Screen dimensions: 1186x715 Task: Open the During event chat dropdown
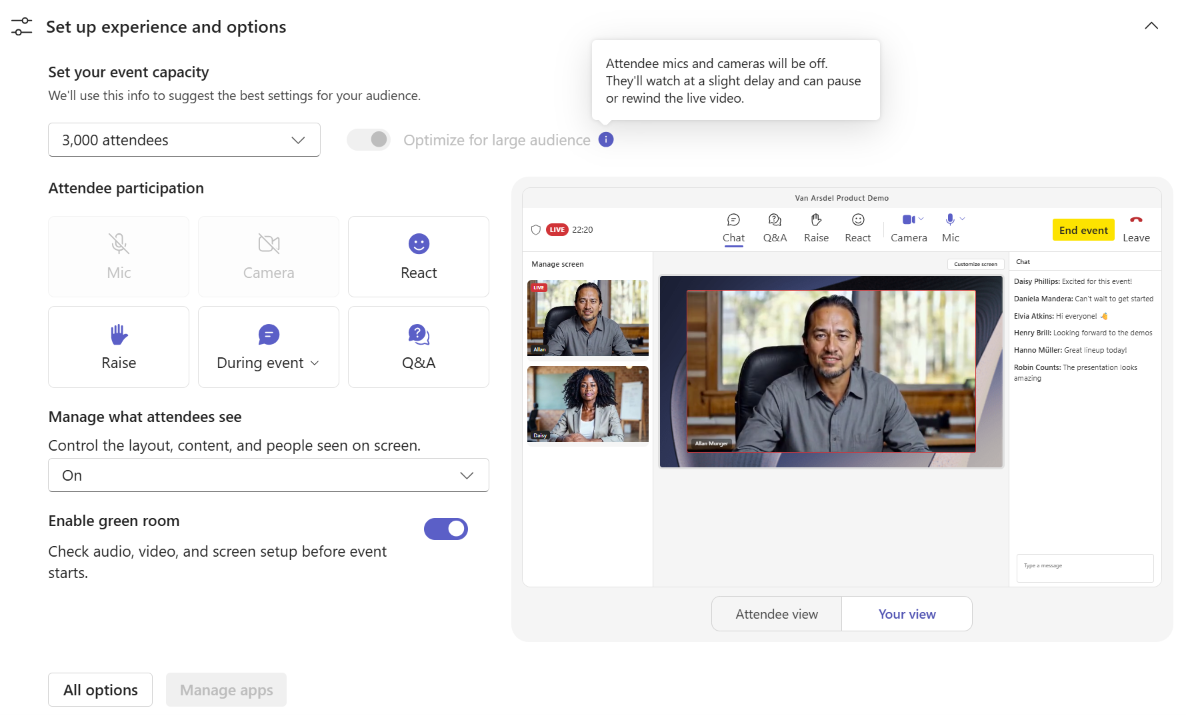(269, 347)
